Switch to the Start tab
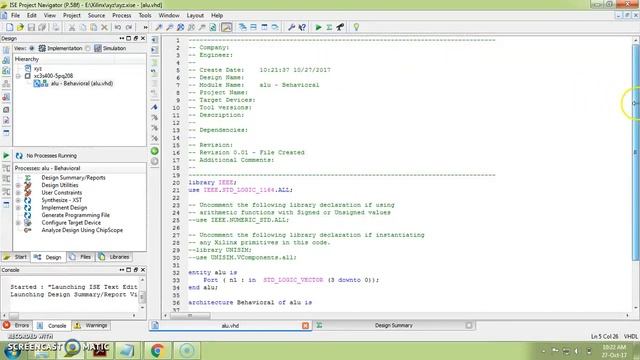The width and height of the screenshot is (640, 360). (16, 257)
